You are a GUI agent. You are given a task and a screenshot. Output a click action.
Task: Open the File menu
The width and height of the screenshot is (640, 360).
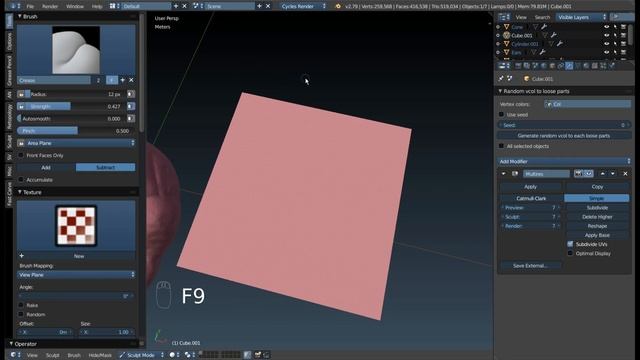click(x=30, y=6)
